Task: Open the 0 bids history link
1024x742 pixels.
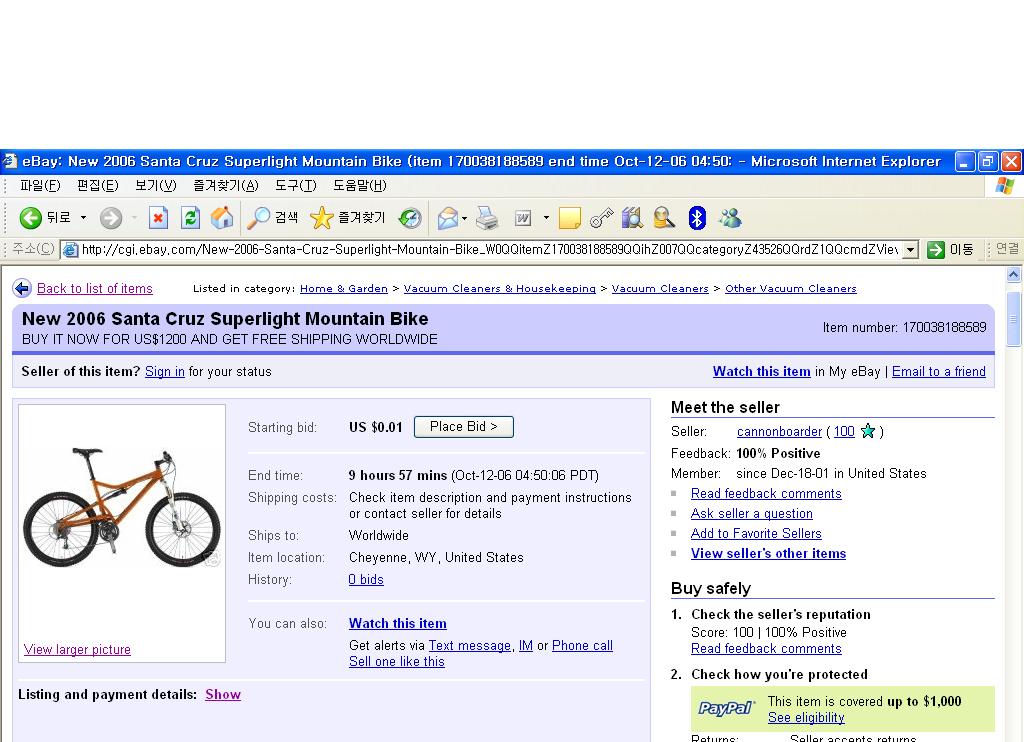Action: coord(366,579)
